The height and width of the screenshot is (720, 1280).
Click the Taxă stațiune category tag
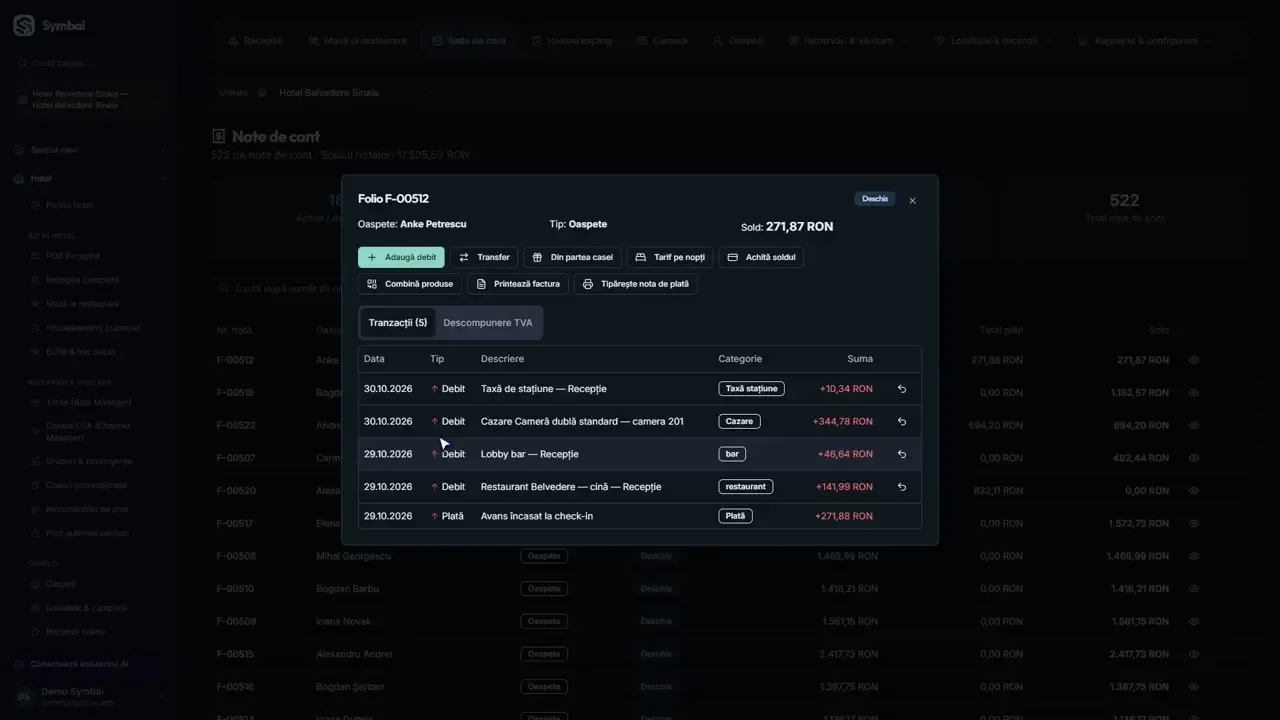tap(751, 389)
